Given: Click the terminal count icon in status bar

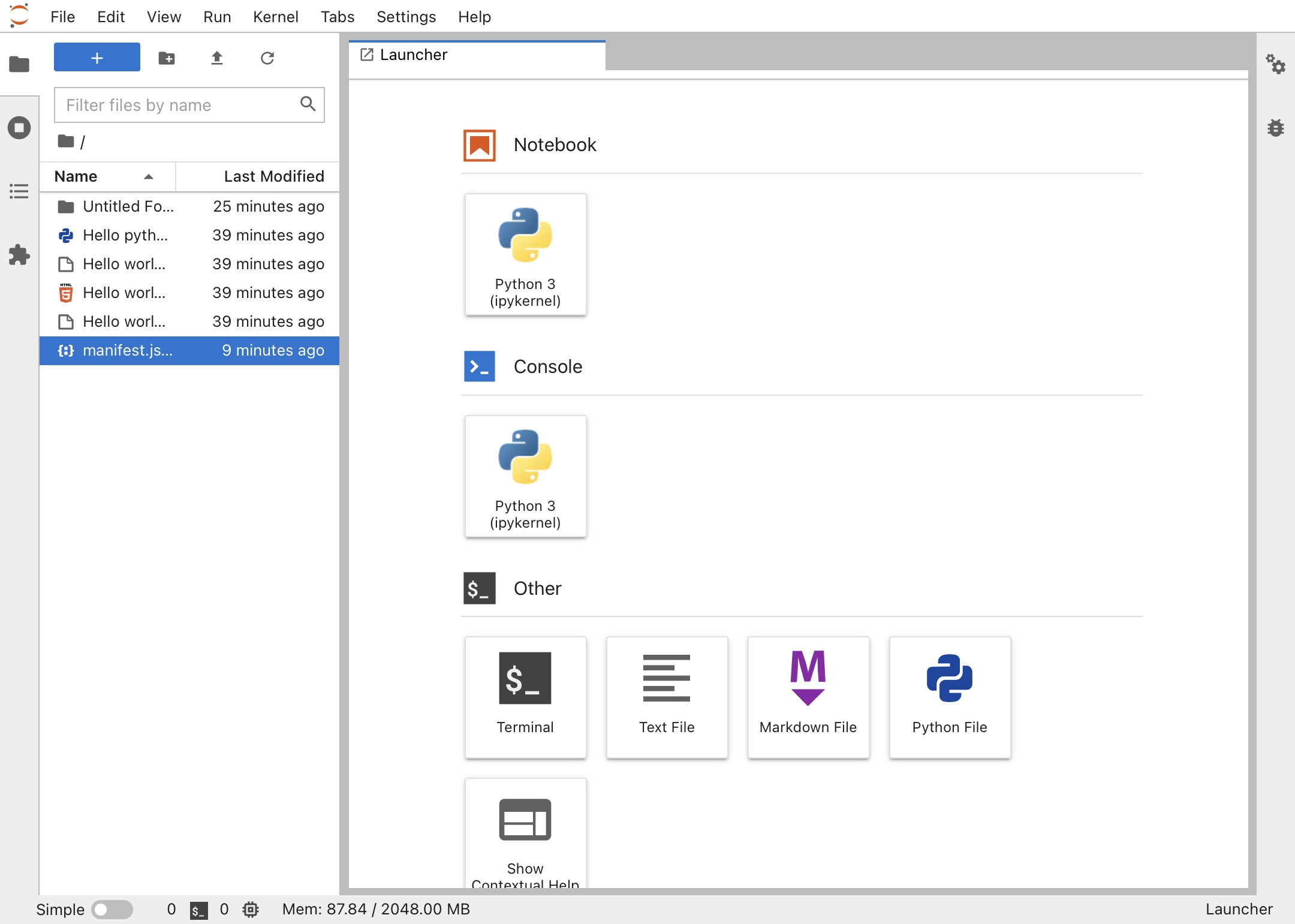Looking at the screenshot, I should [198, 910].
